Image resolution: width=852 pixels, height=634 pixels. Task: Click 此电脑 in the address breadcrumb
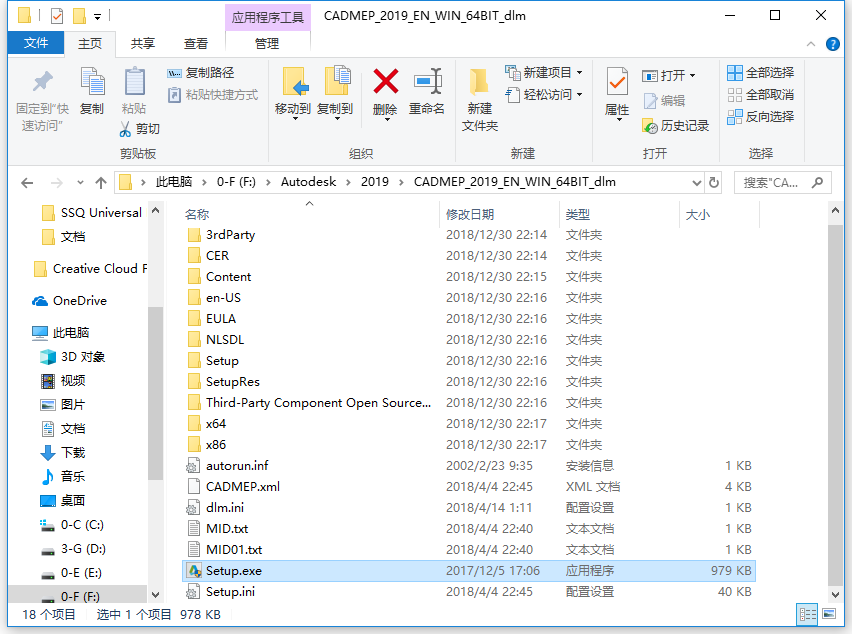[174, 182]
